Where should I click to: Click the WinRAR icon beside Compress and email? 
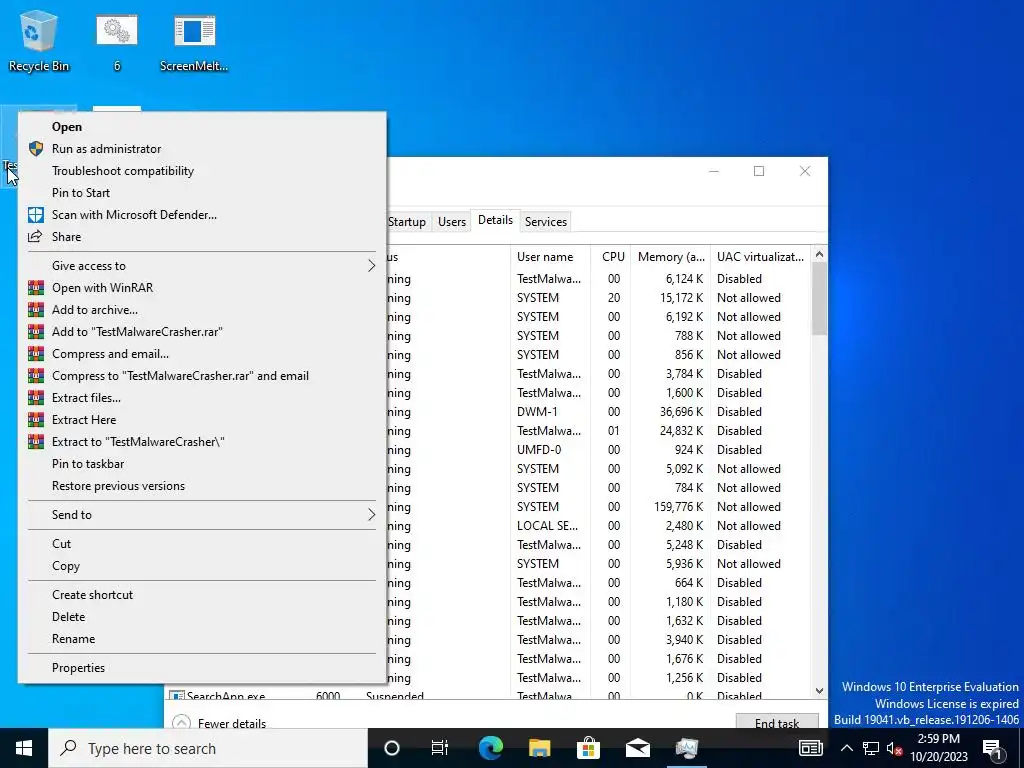(36, 354)
